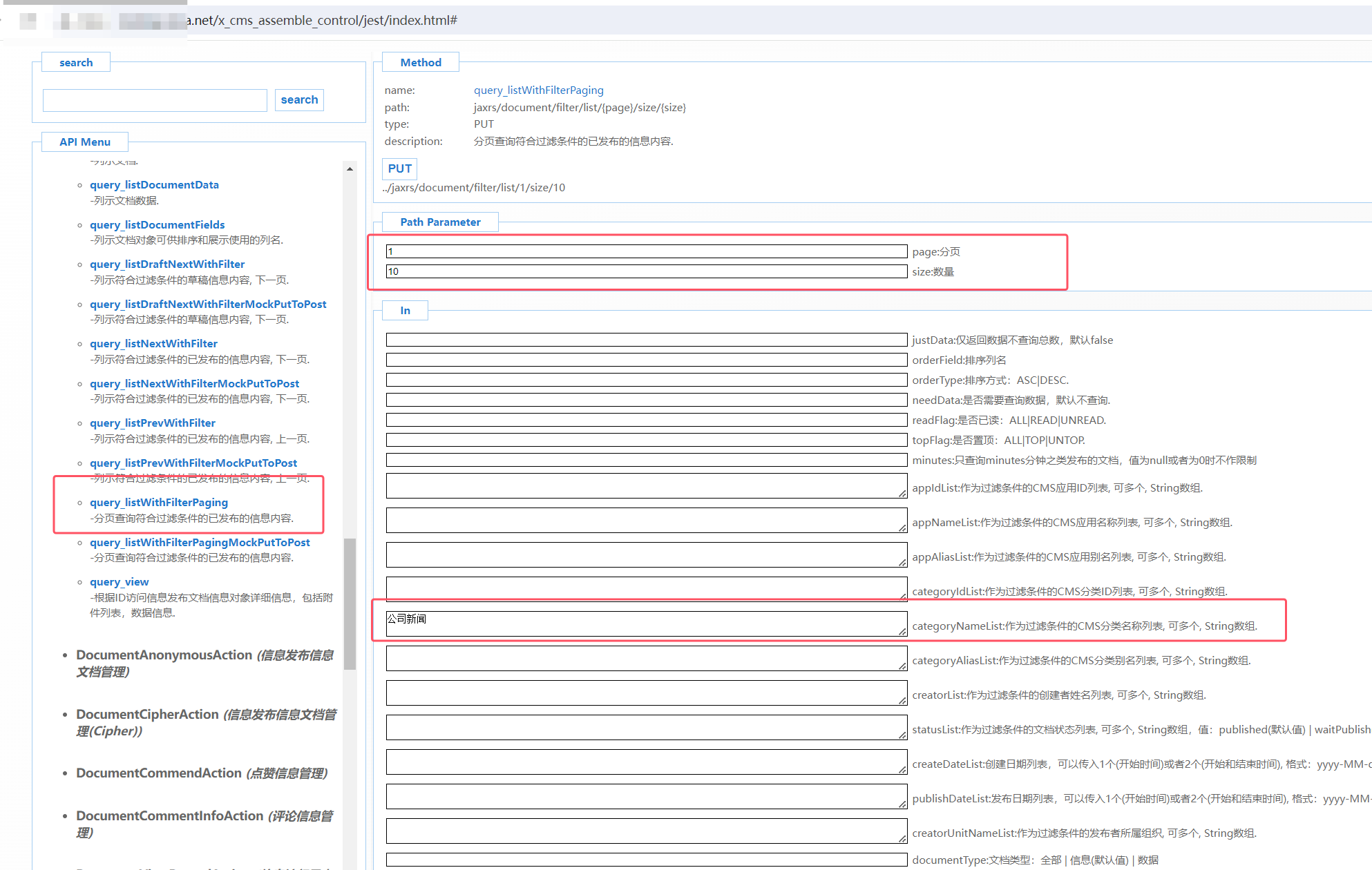
Task: Open the query_view API link
Action: [120, 582]
